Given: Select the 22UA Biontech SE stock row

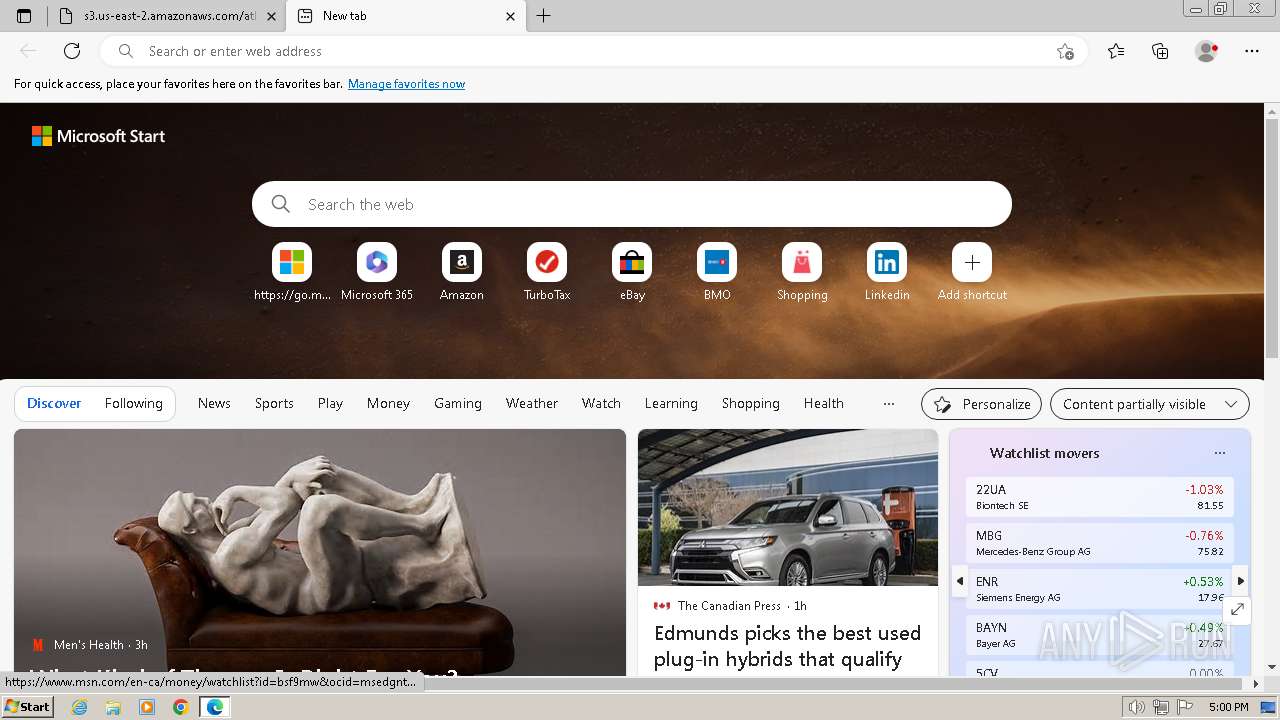Looking at the screenshot, I should pyautogui.click(x=1100, y=497).
